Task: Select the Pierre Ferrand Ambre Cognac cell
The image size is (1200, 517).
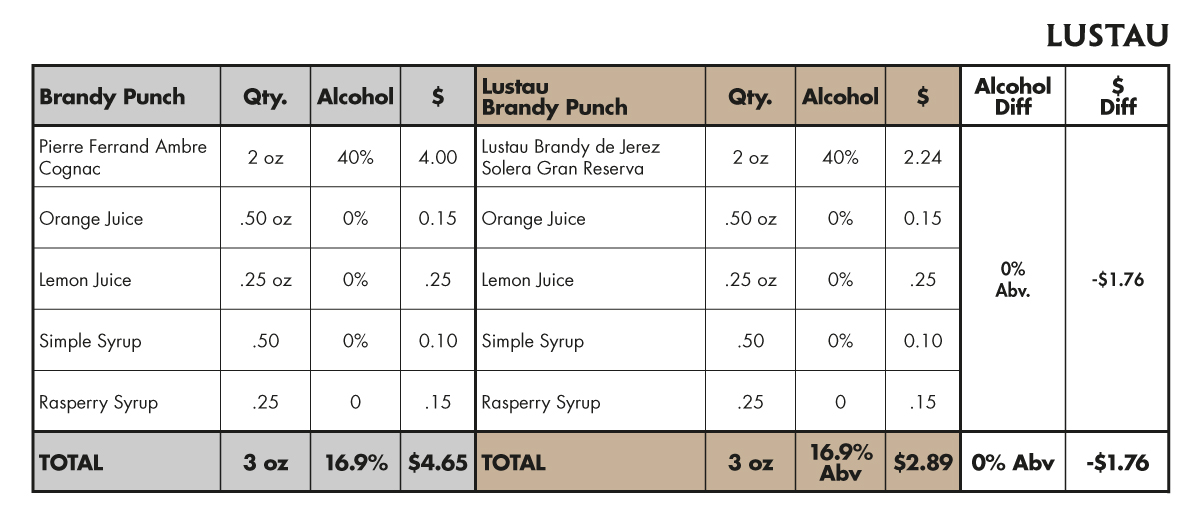Action: click(x=123, y=157)
